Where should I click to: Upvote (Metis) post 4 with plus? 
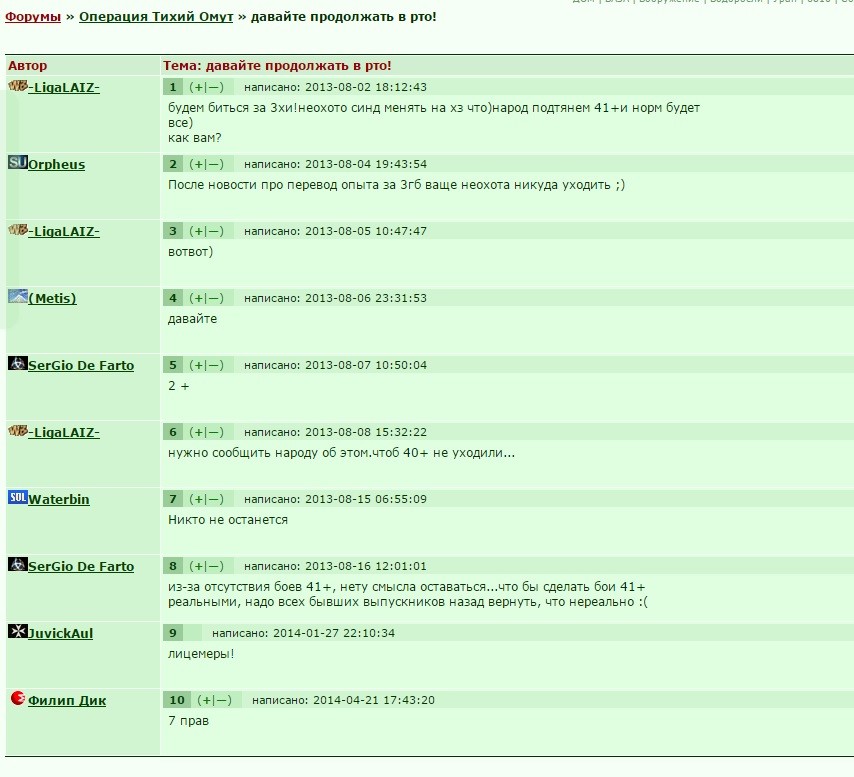(x=199, y=298)
